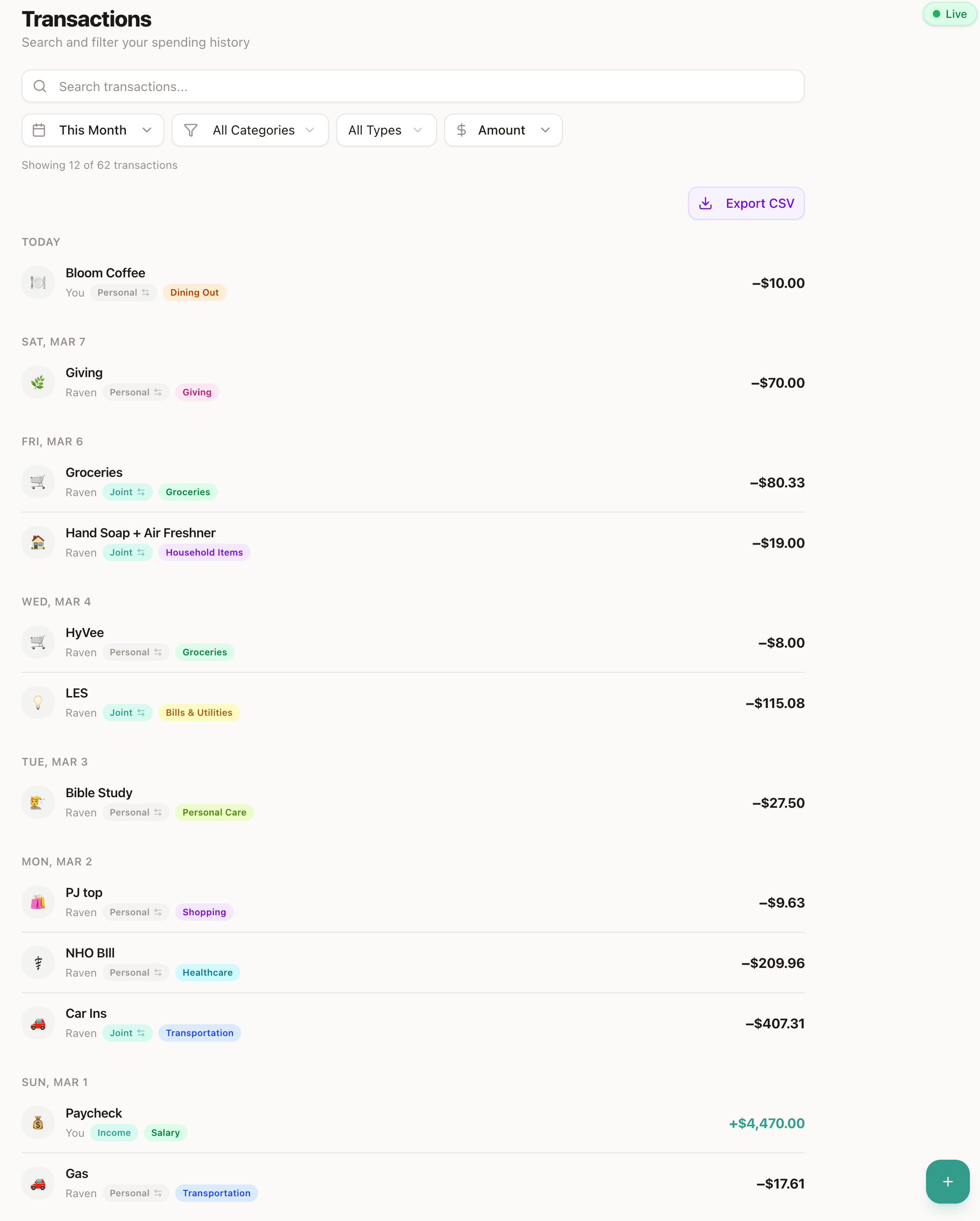Screen dimensions: 980x1221
Task: Click the Dining Out category tag
Action: 194,292
